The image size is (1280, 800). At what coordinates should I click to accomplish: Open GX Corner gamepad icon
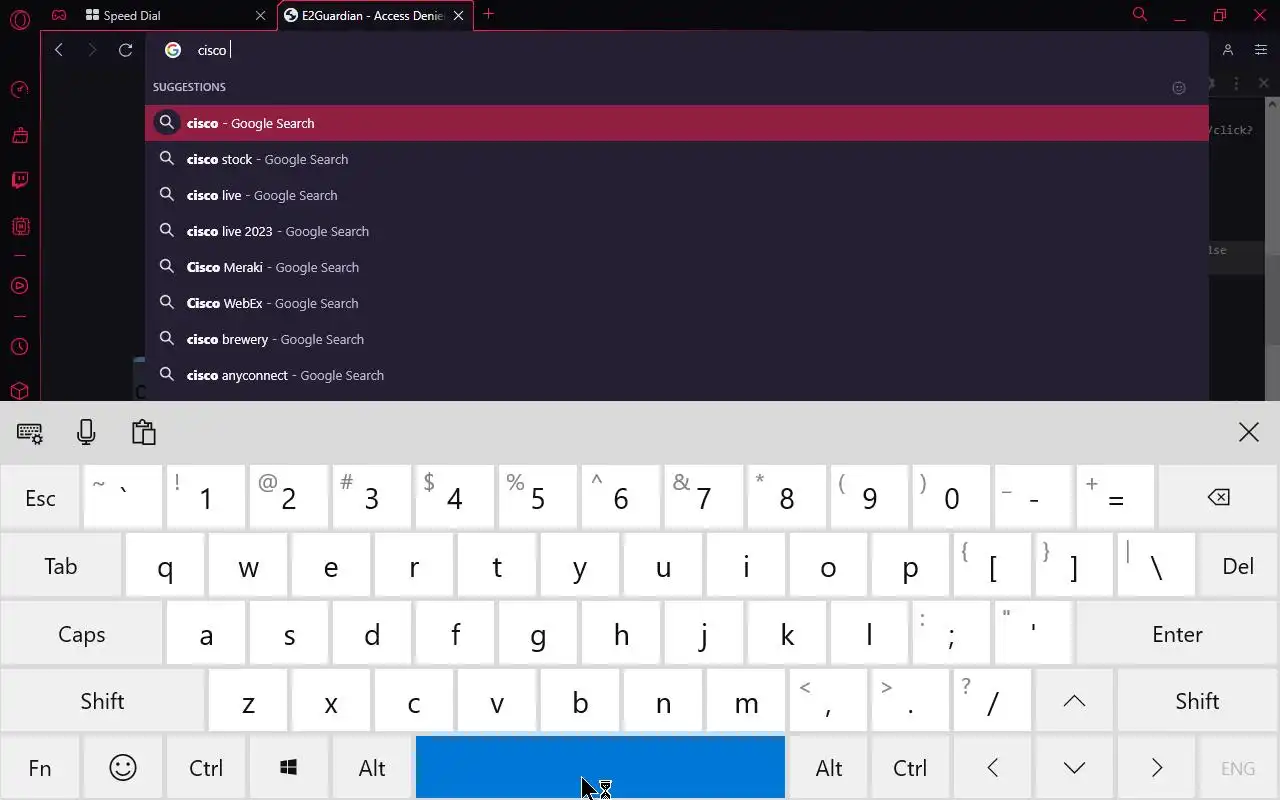[x=59, y=15]
